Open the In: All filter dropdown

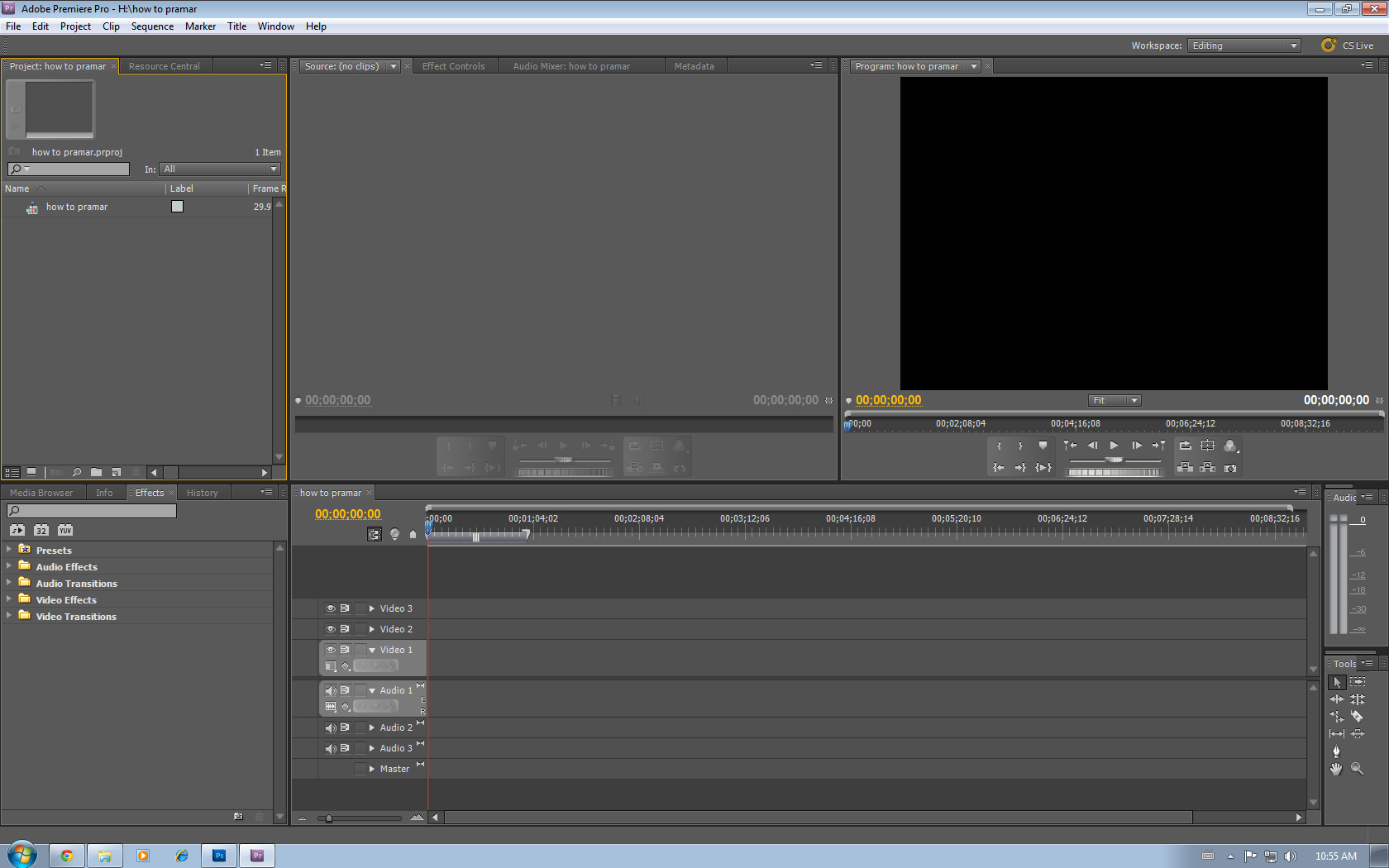[220, 169]
